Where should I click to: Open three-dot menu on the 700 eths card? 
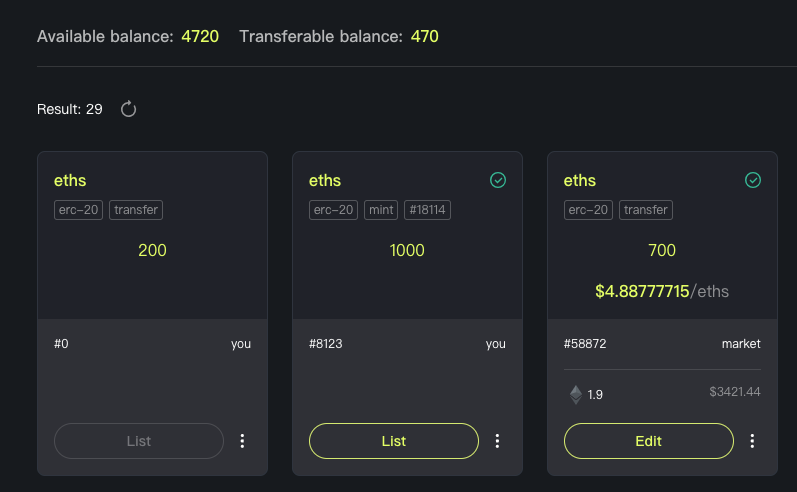752,441
